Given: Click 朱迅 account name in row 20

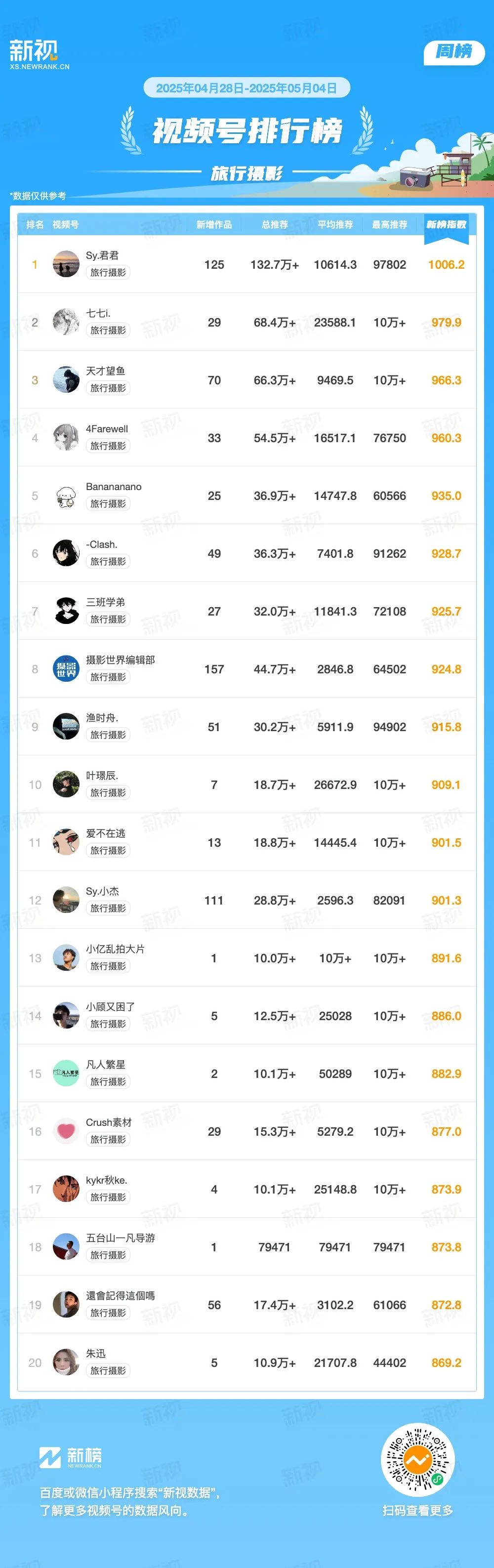Looking at the screenshot, I should 96,1354.
